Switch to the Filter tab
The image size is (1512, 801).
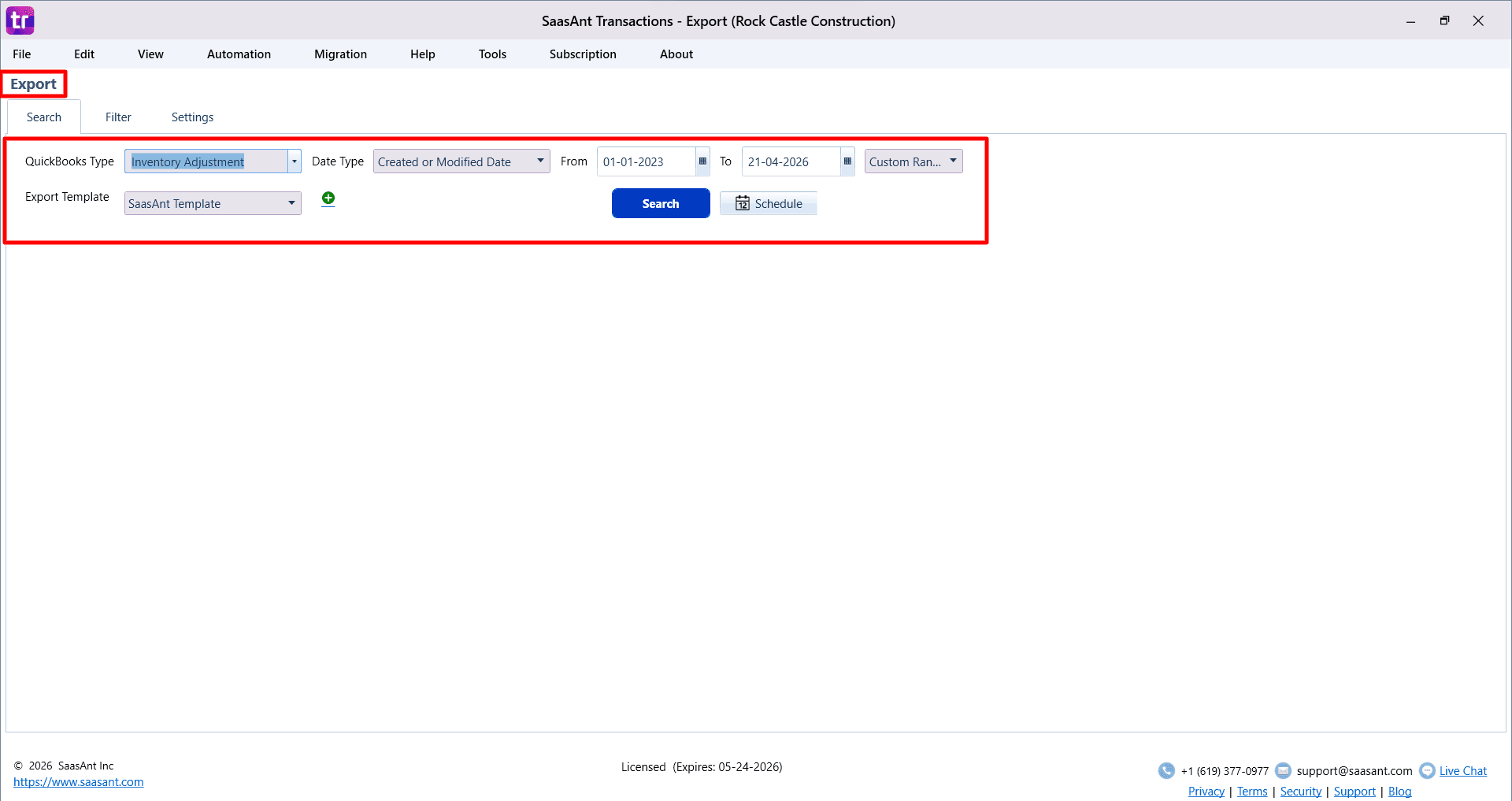[118, 117]
